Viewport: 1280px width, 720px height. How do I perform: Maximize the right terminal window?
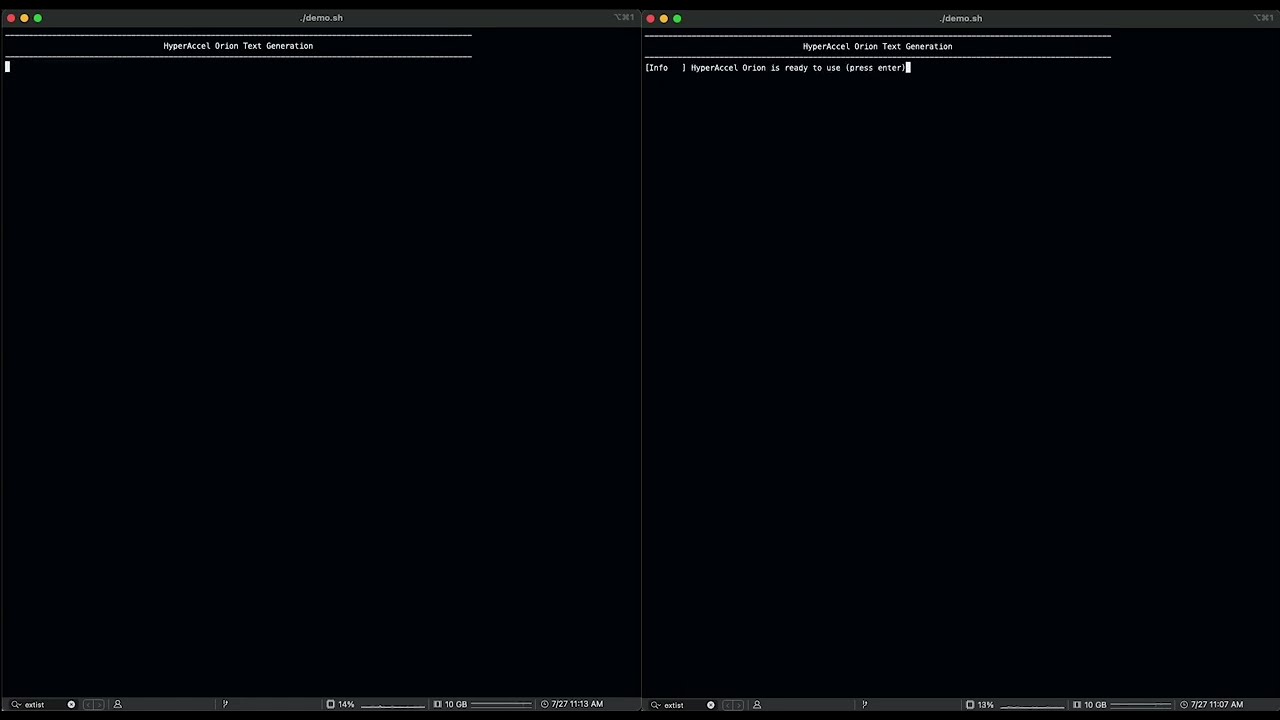pyautogui.click(x=677, y=18)
